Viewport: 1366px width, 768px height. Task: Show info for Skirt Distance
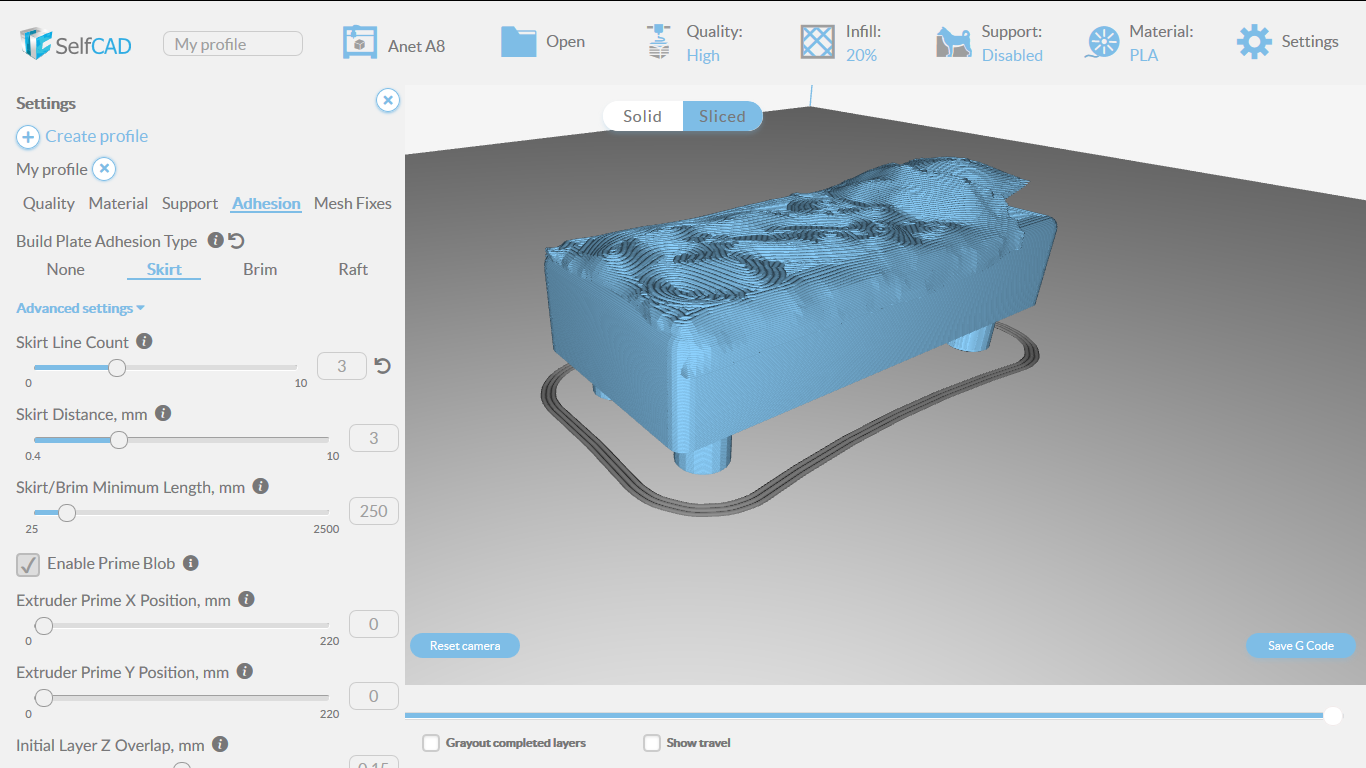[164, 413]
